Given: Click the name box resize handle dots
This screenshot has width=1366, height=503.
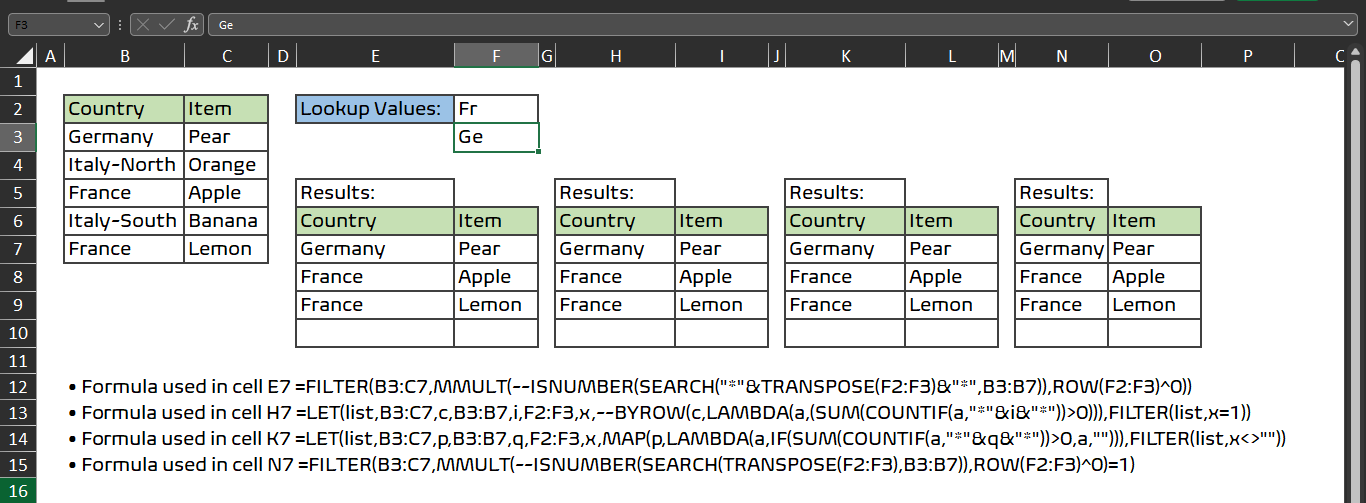Looking at the screenshot, I should 120,25.
